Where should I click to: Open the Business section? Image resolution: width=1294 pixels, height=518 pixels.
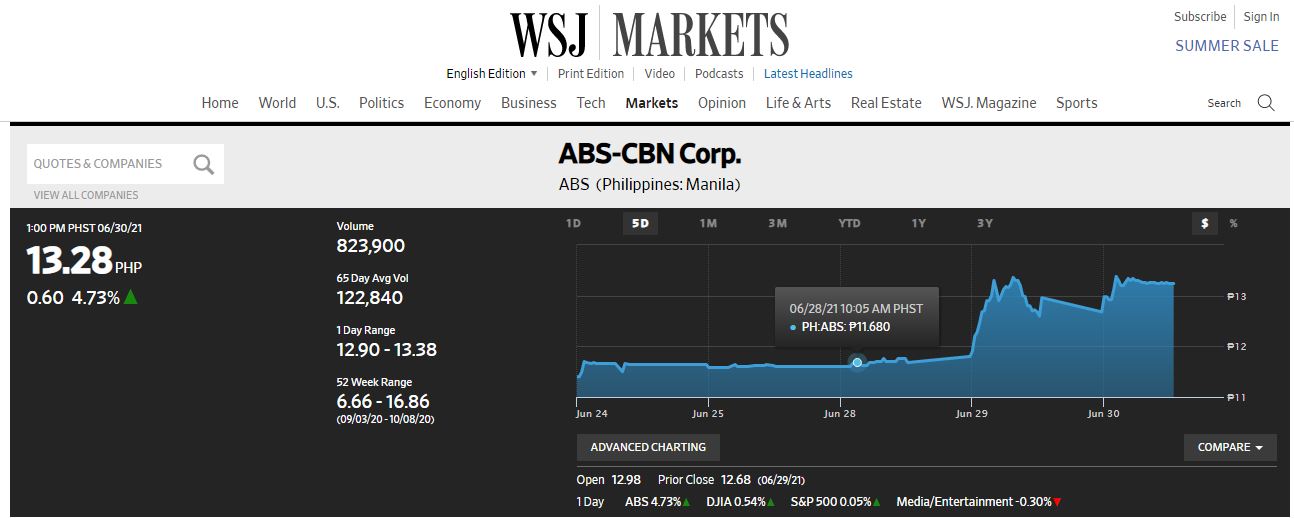[x=529, y=103]
